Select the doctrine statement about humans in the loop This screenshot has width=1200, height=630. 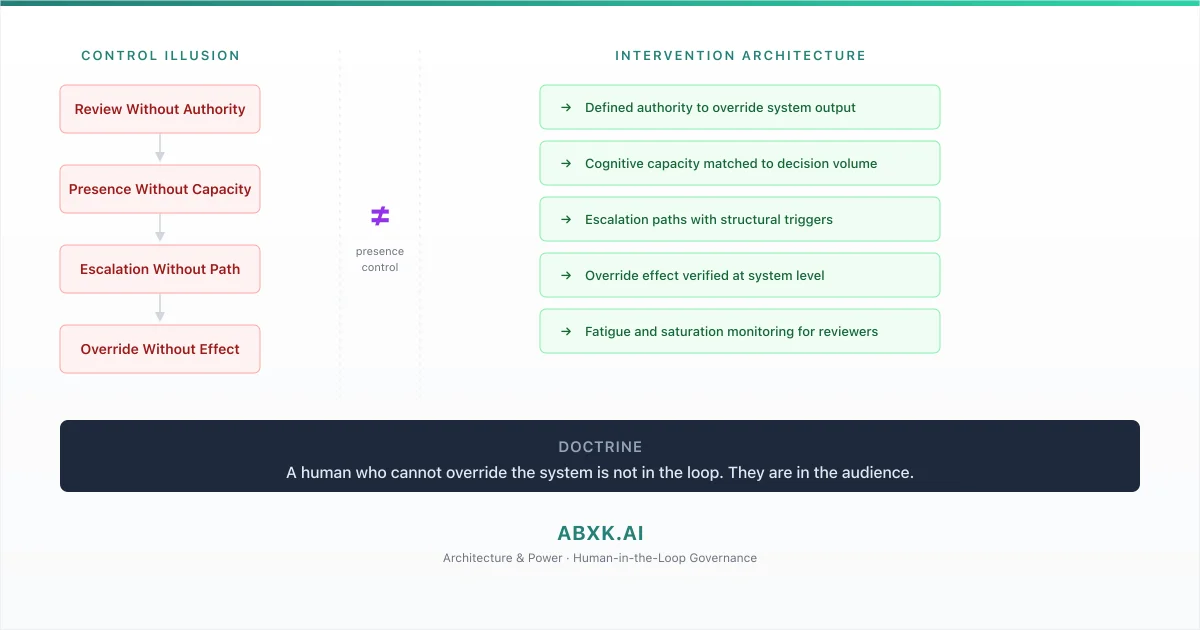point(600,472)
